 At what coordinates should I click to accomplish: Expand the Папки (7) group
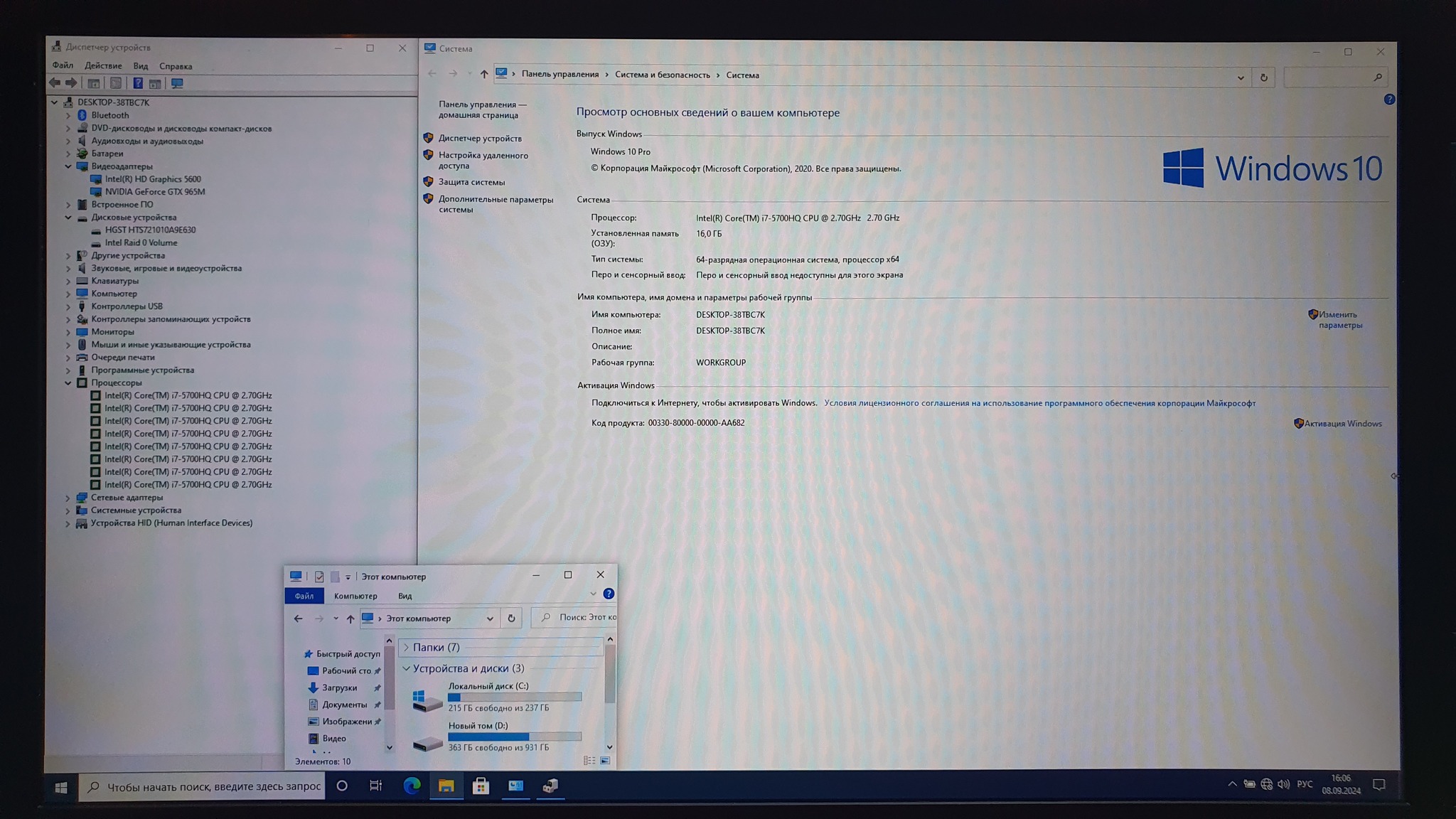[406, 648]
